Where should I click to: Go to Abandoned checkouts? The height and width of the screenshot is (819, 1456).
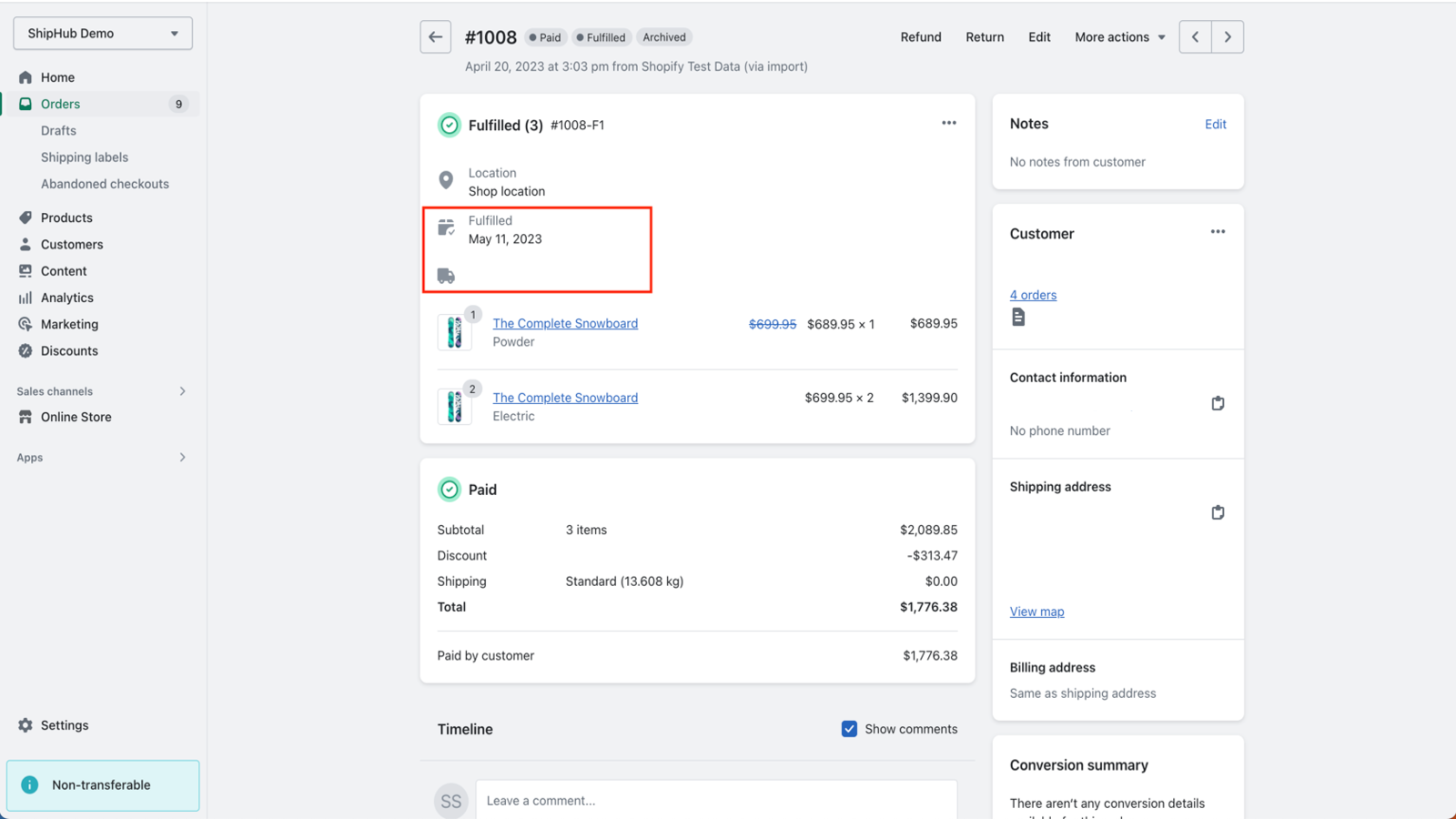click(105, 184)
